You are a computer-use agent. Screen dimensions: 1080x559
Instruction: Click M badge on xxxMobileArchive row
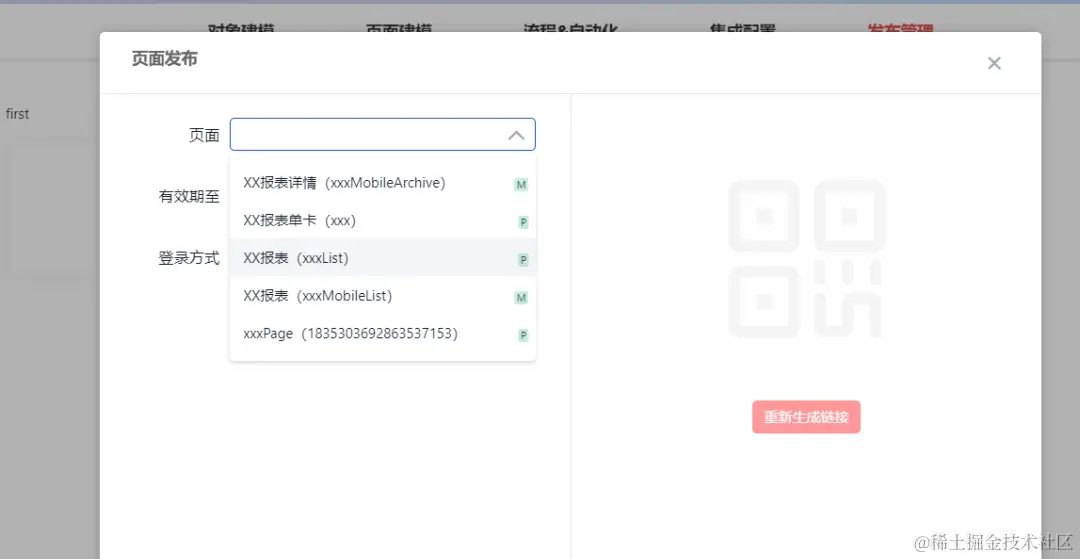coord(521,184)
